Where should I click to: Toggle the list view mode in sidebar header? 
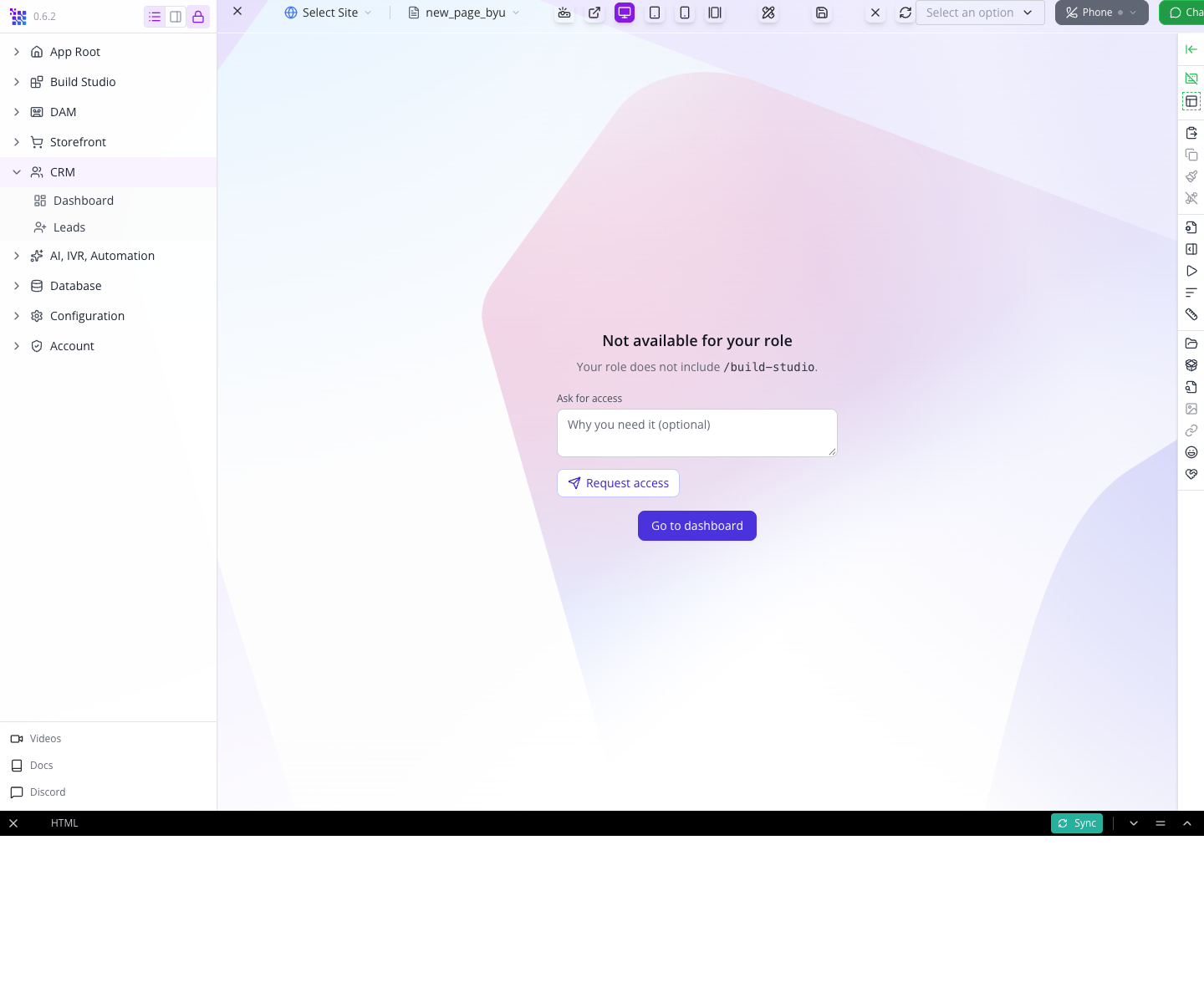click(x=155, y=17)
